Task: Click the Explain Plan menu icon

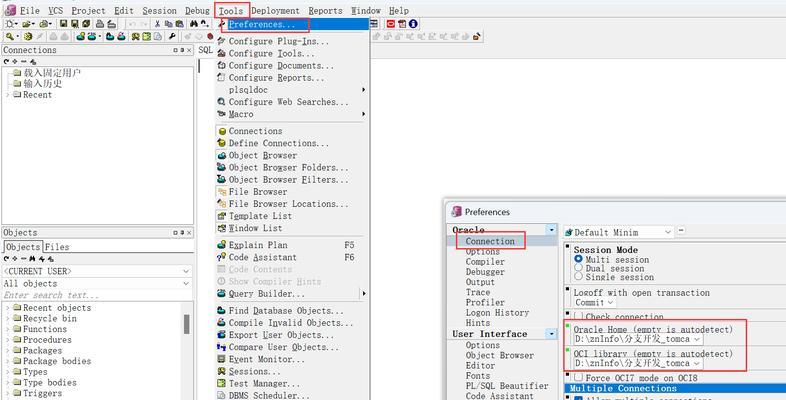Action: 222,245
